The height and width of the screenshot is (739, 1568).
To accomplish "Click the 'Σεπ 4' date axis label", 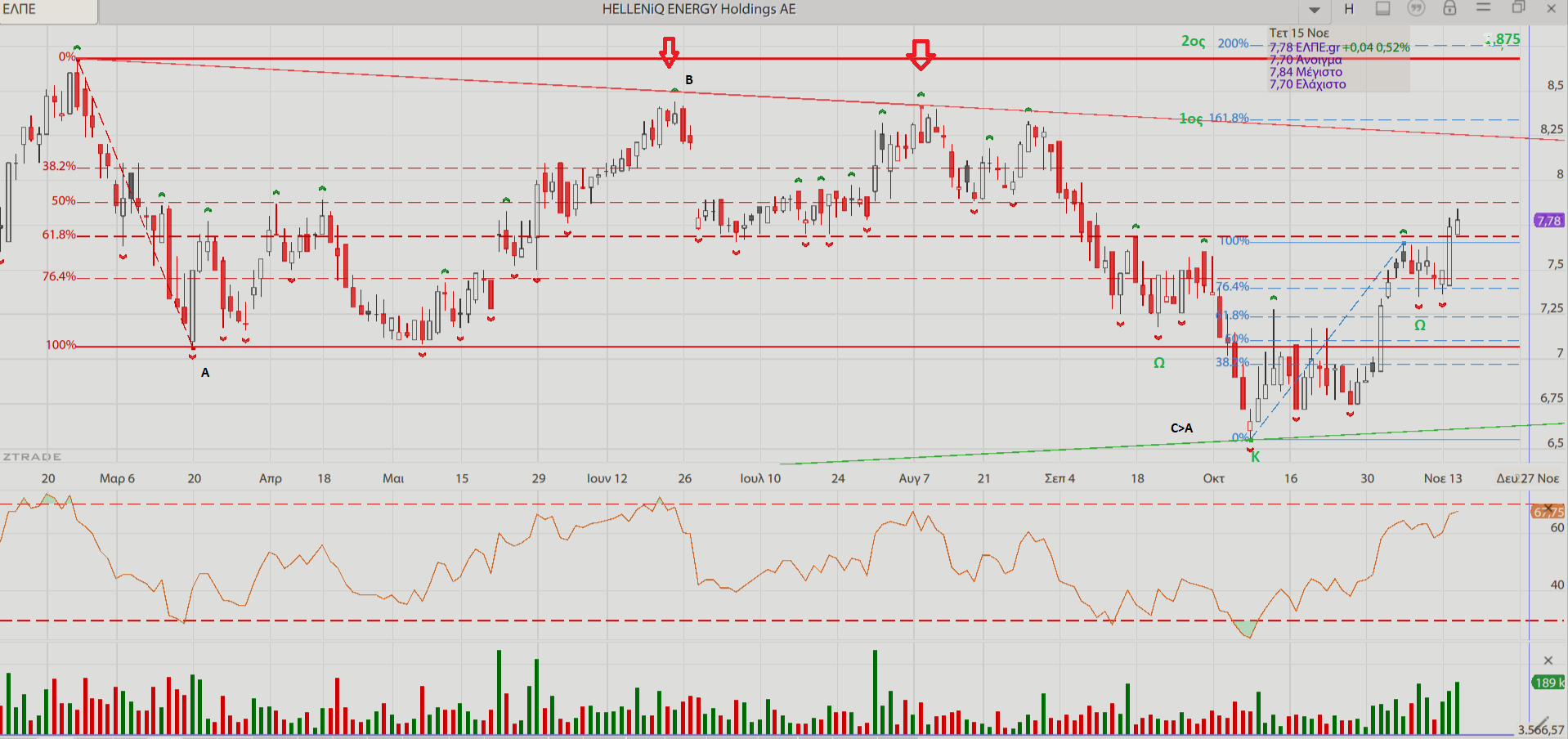I will point(1060,478).
